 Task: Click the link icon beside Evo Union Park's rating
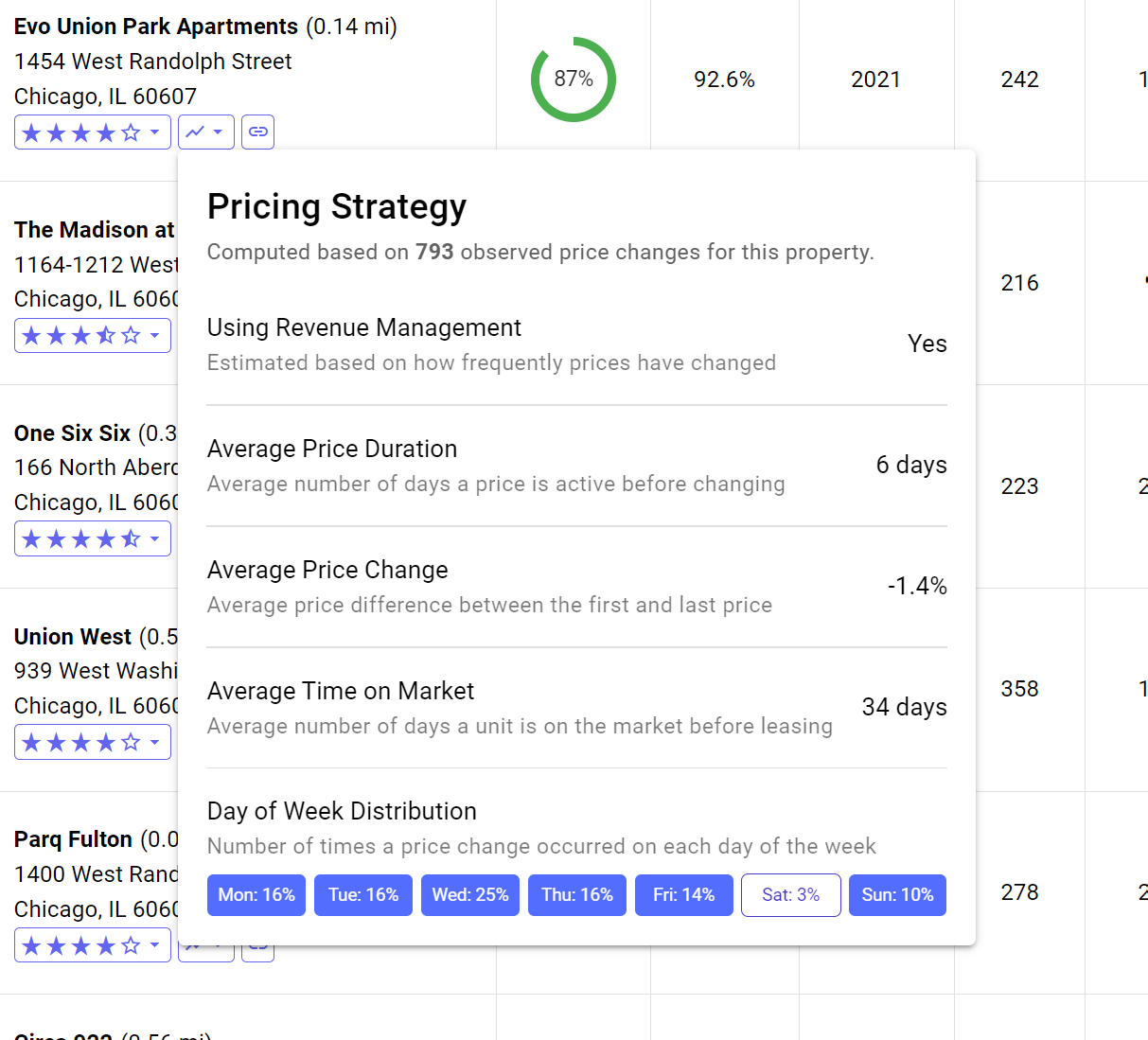257,132
